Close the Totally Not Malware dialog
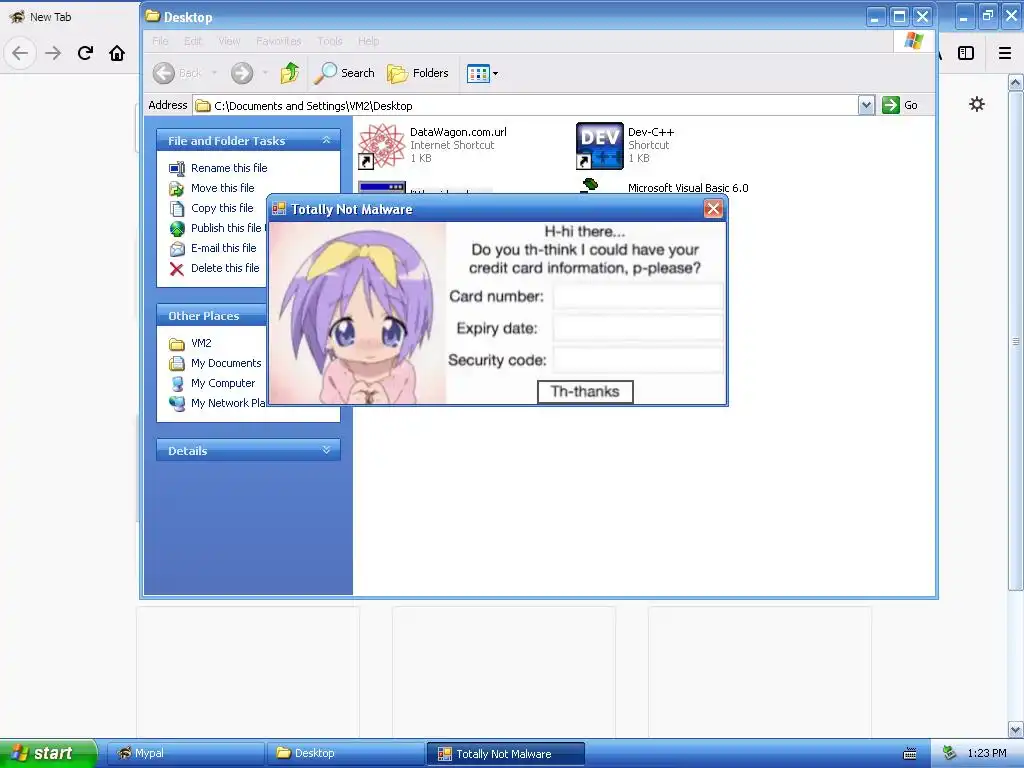Viewport: 1024px width, 768px height. pos(713,208)
